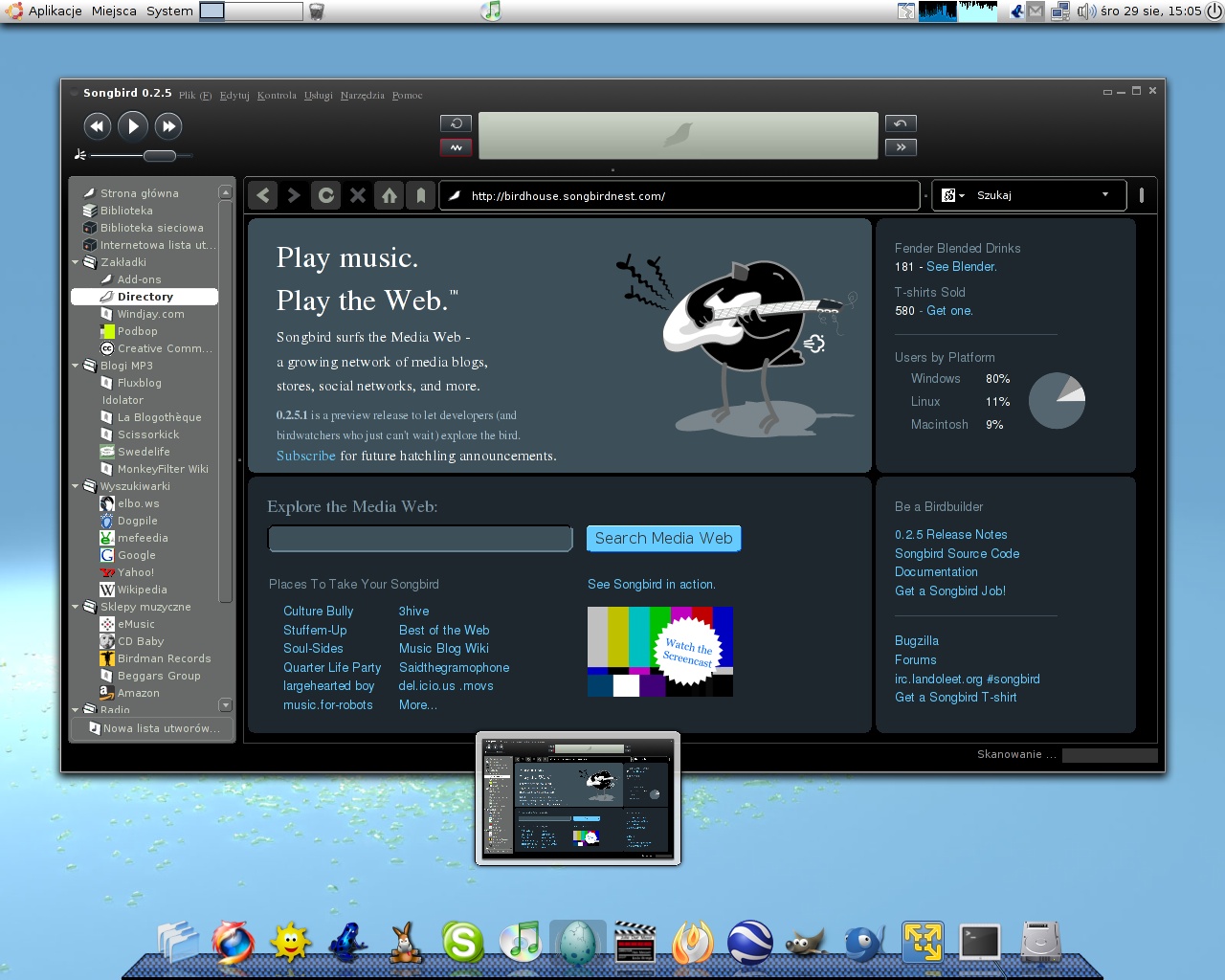Stop loading the page
This screenshot has height=980, width=1225.
358,195
